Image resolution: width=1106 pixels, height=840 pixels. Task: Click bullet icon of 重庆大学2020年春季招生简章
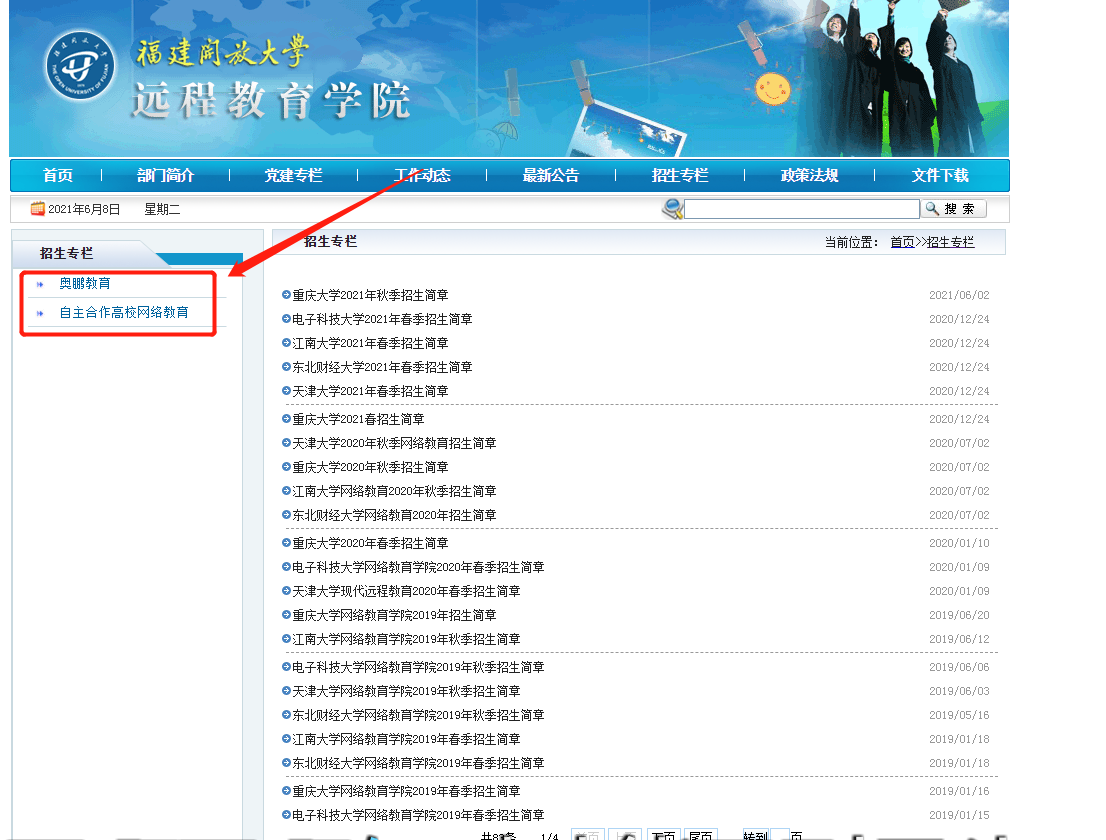coord(286,543)
